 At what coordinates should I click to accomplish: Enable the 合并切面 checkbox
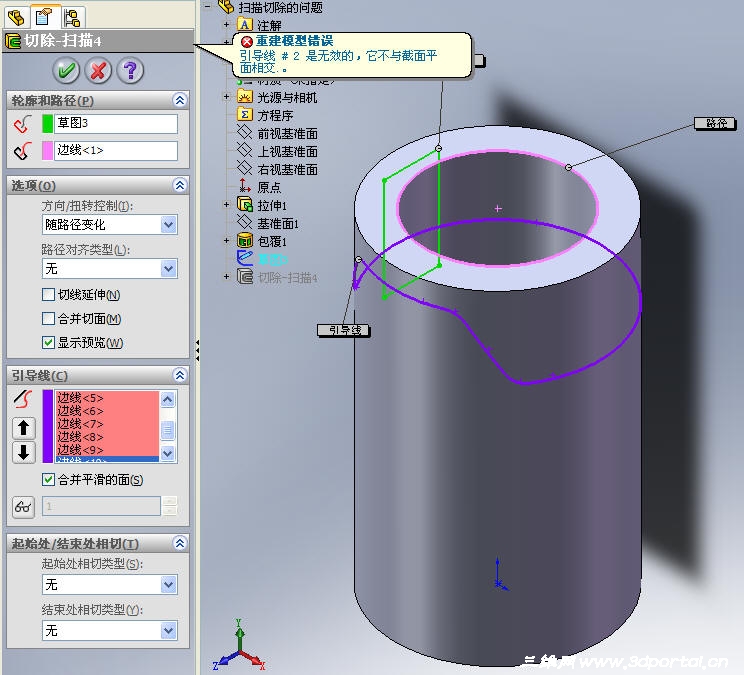pos(48,318)
